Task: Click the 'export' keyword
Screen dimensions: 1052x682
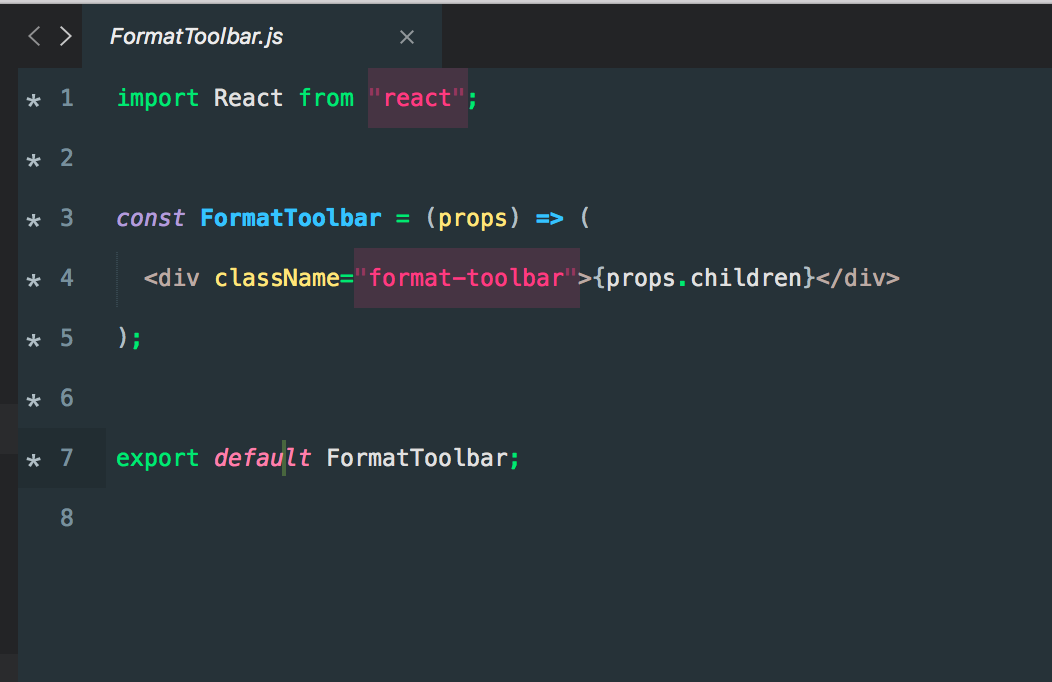Action: (158, 459)
